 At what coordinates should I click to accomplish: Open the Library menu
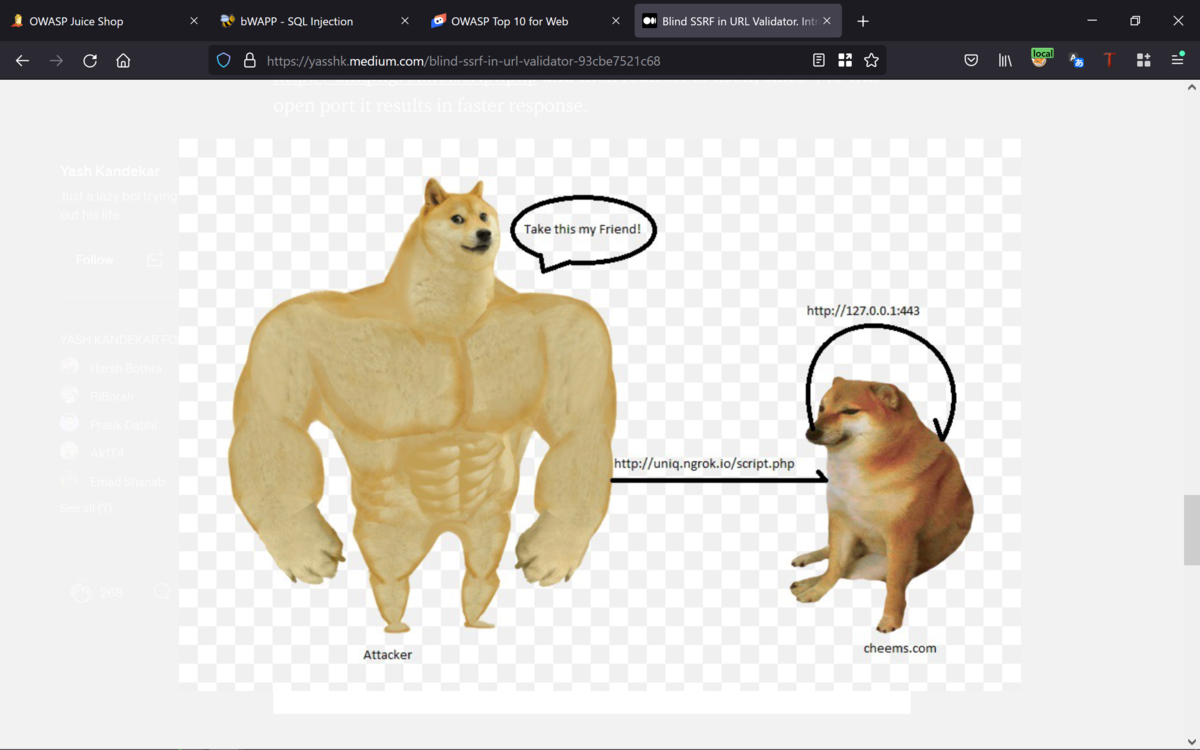[1005, 60]
